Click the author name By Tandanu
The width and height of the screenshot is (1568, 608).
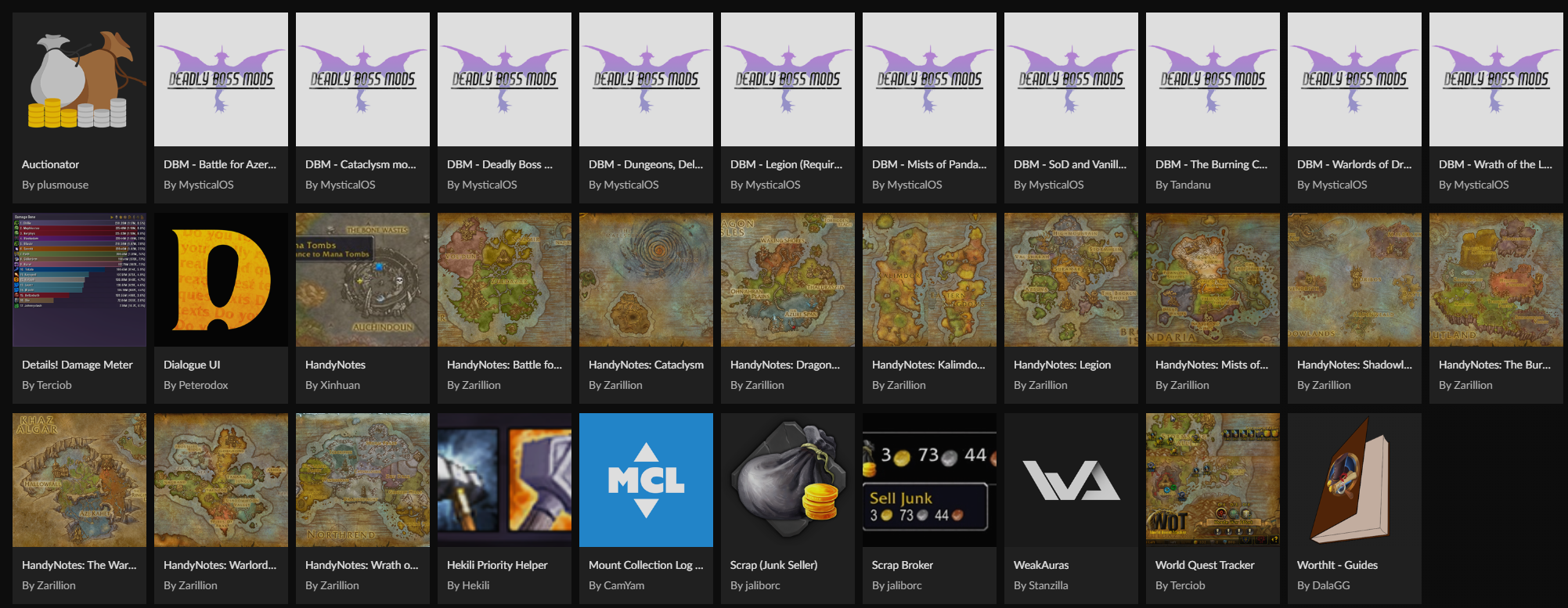[x=1183, y=185]
